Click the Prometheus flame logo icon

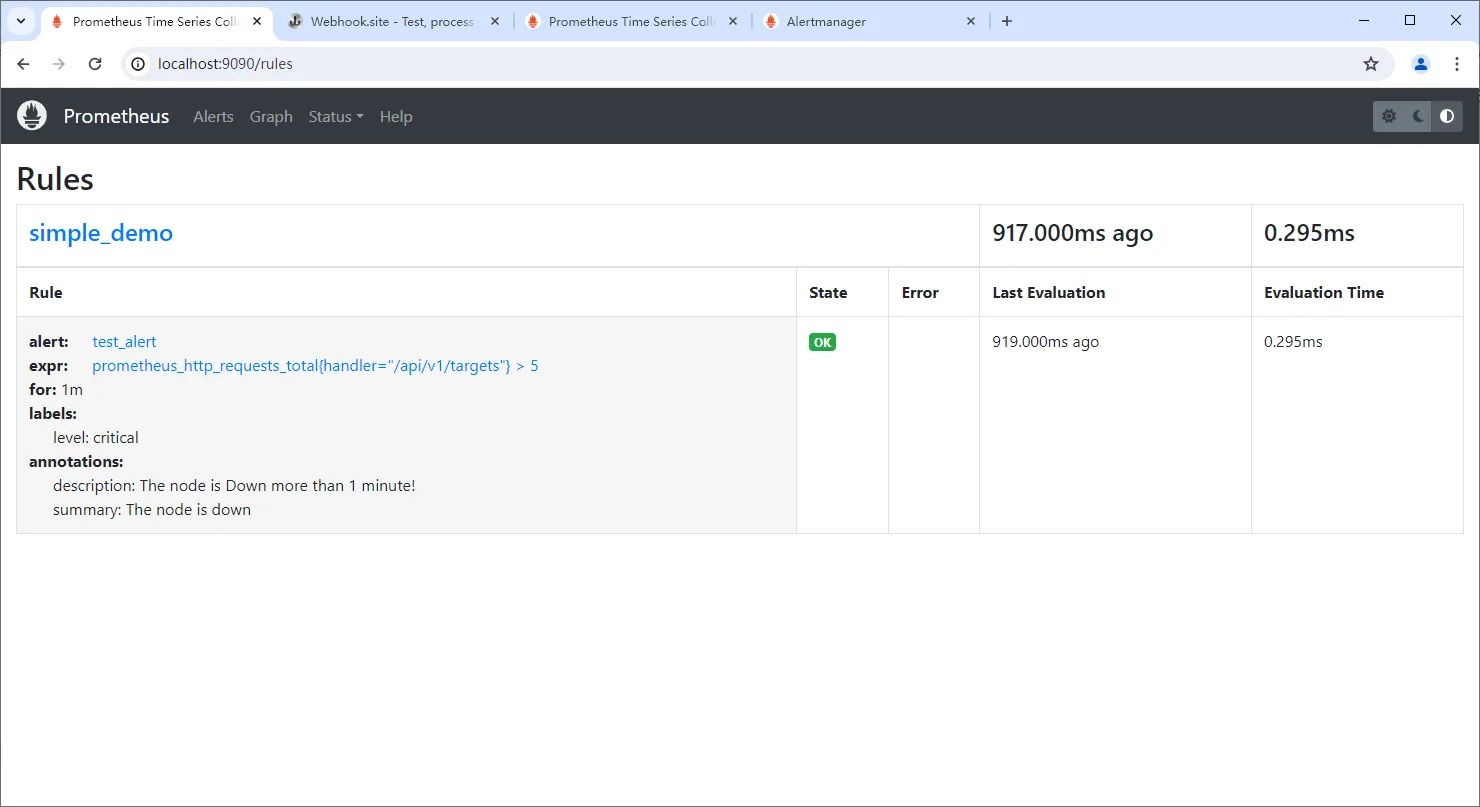[32, 116]
